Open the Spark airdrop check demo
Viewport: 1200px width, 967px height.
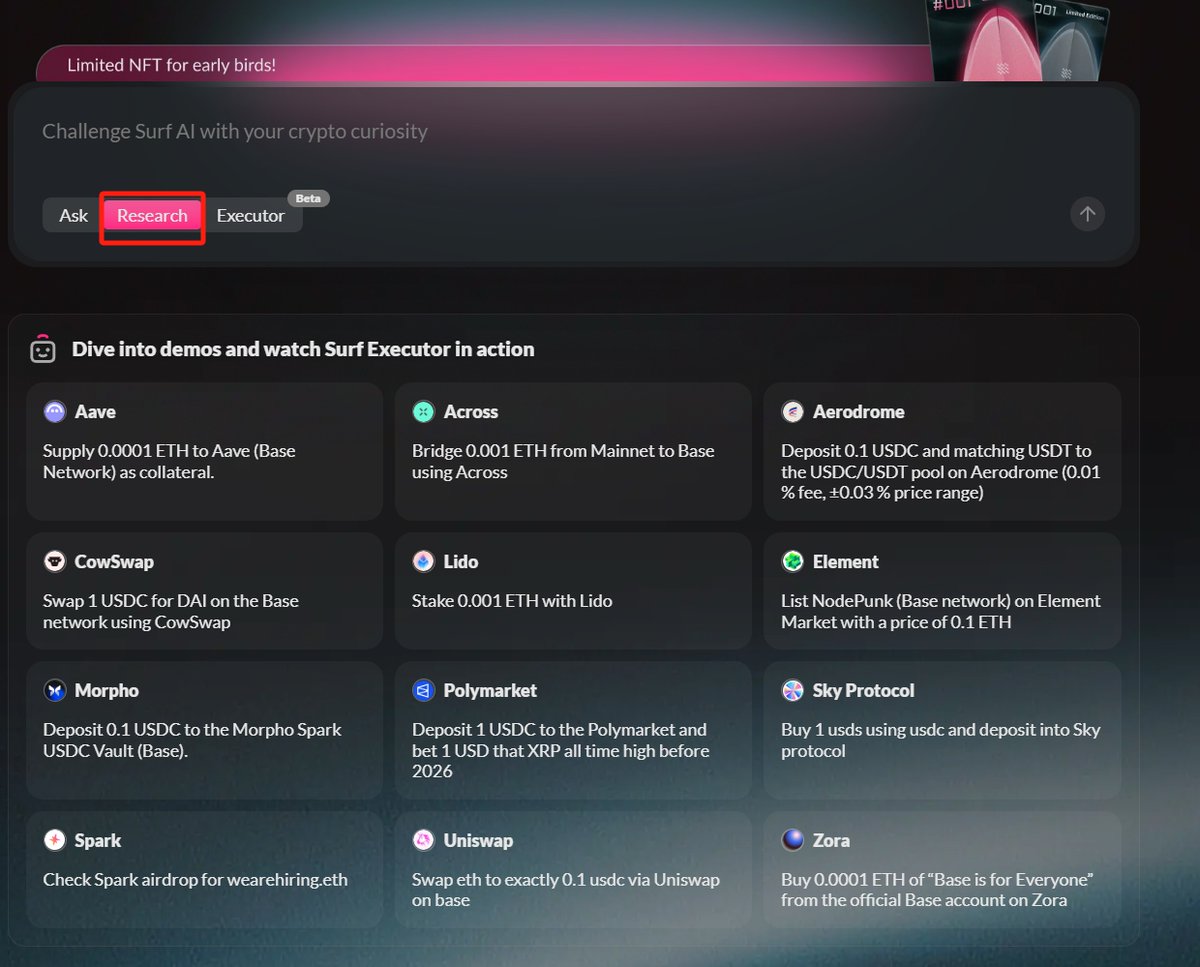click(x=204, y=870)
